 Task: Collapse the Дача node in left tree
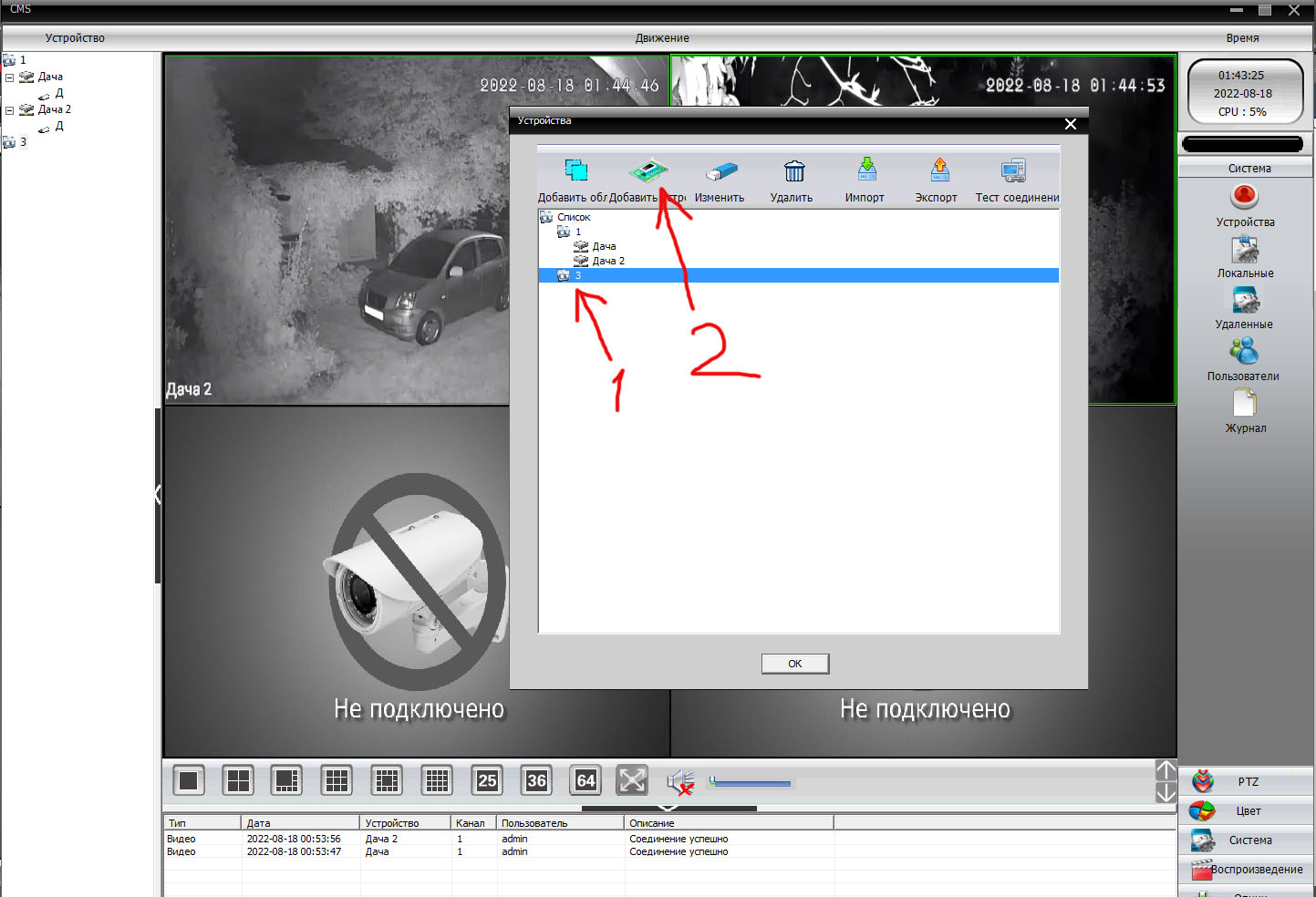pyautogui.click(x=10, y=77)
